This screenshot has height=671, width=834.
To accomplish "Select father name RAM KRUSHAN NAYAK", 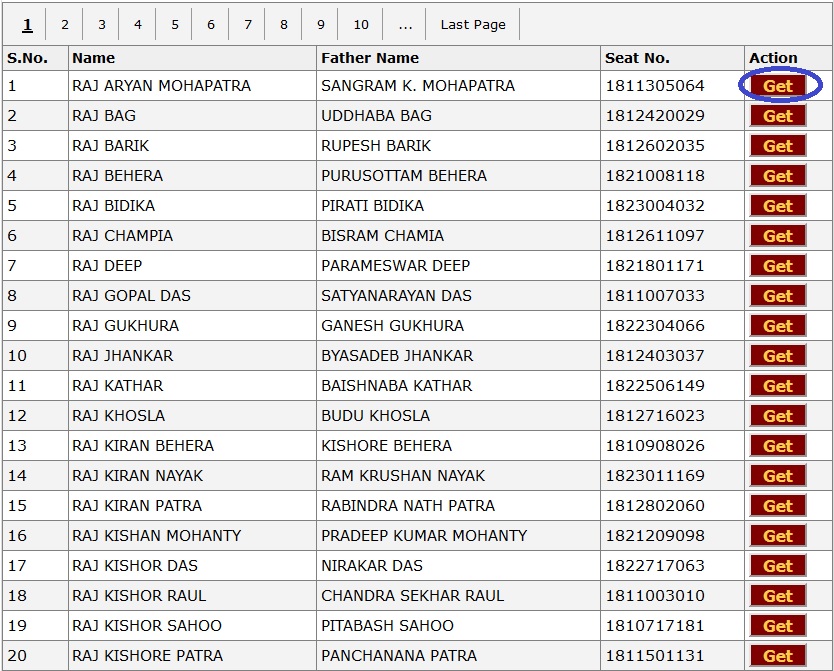I will coord(403,475).
